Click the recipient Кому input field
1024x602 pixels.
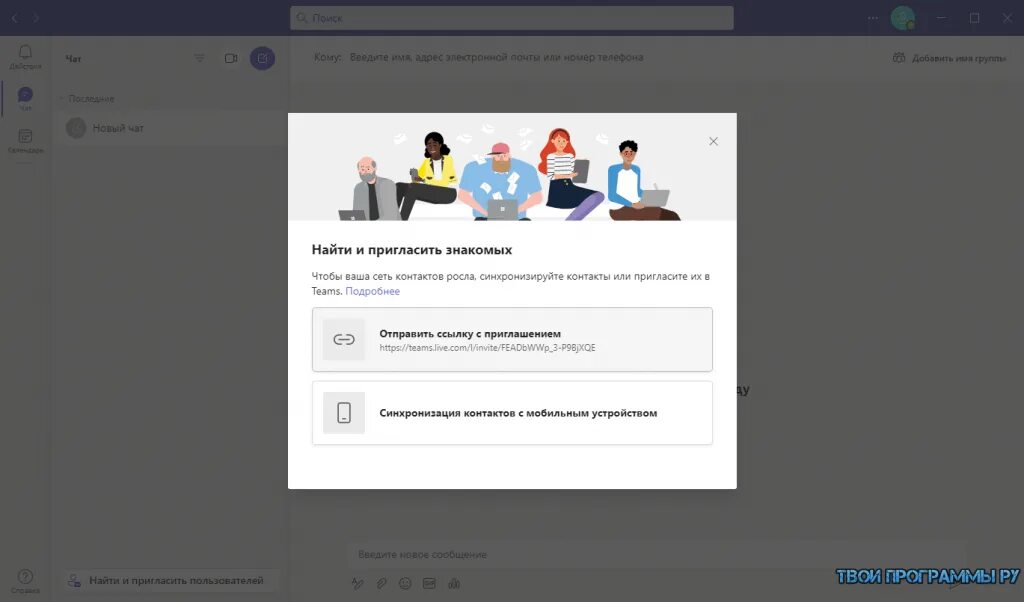[x=496, y=57]
